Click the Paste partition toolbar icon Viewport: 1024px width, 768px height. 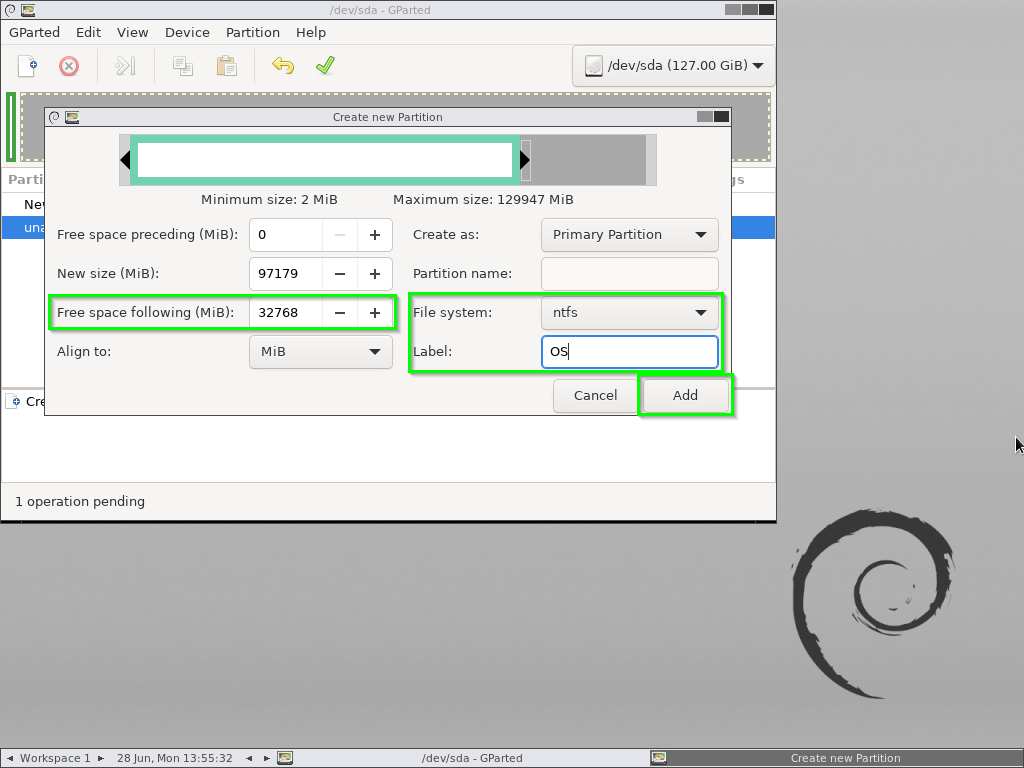click(x=227, y=66)
